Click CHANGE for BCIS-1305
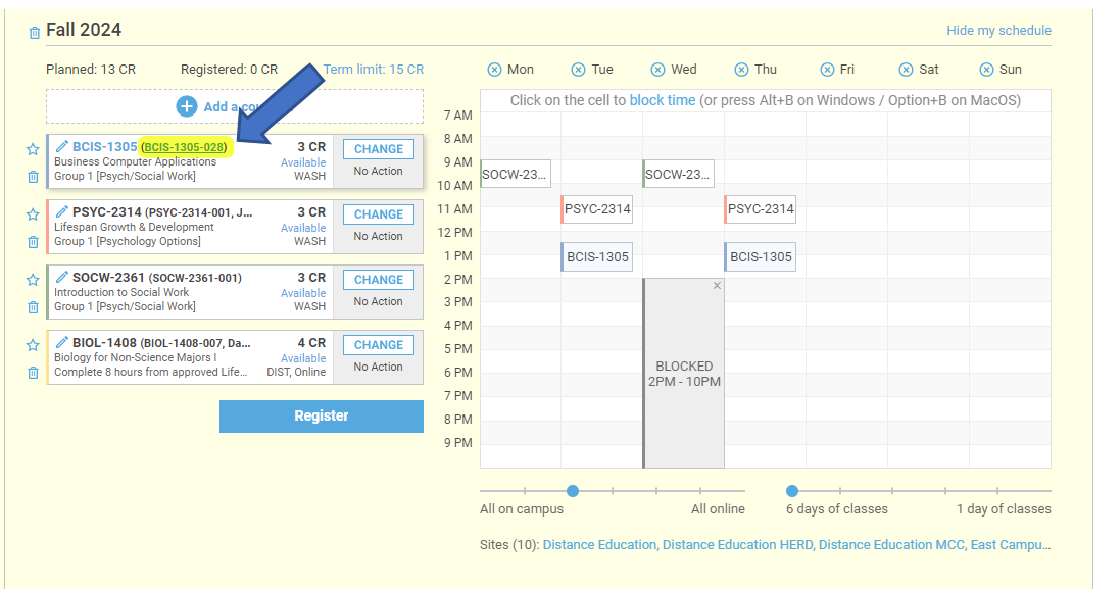 point(378,149)
